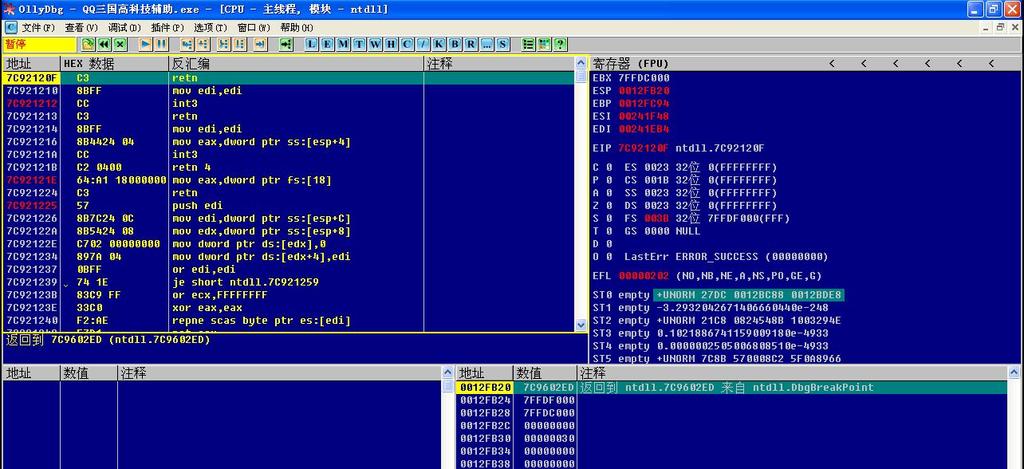The height and width of the screenshot is (469, 1024).
Task: Open Run trace with ellipsis button
Action: [x=487, y=44]
